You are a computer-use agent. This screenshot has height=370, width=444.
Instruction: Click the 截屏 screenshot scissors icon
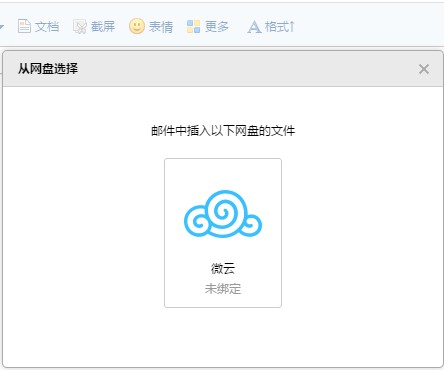point(80,27)
